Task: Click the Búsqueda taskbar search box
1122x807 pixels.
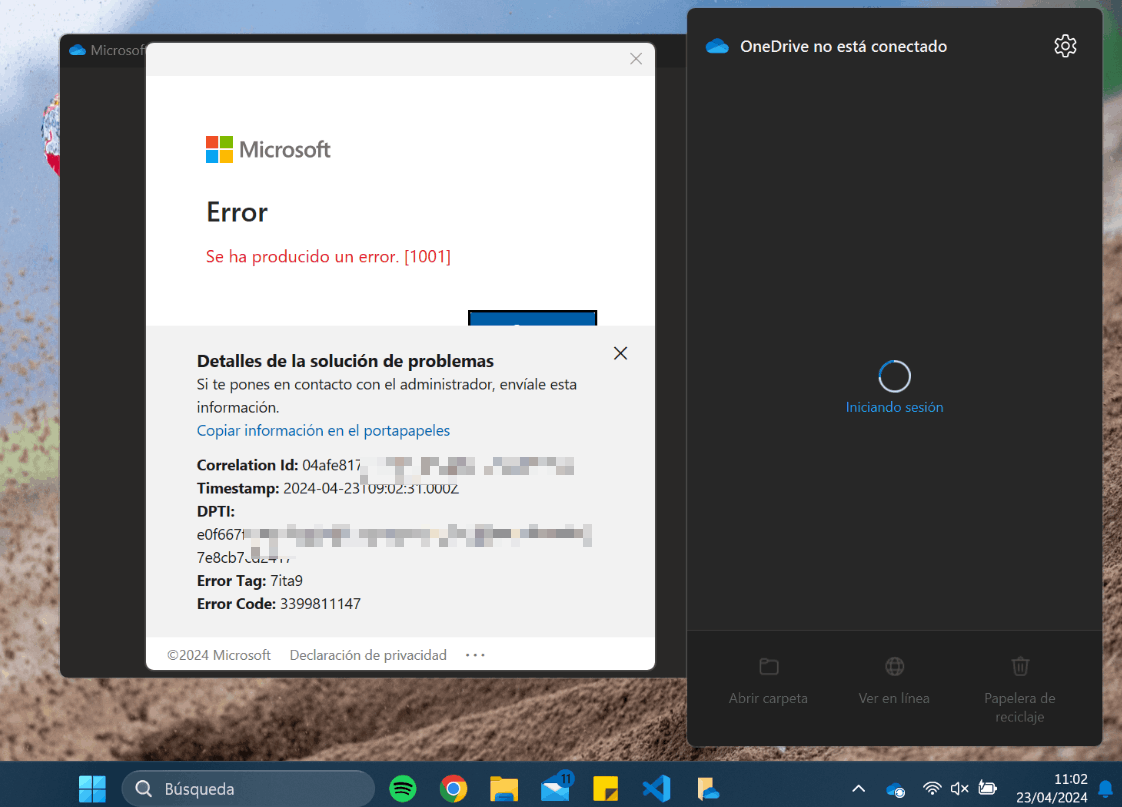Action: click(x=248, y=788)
